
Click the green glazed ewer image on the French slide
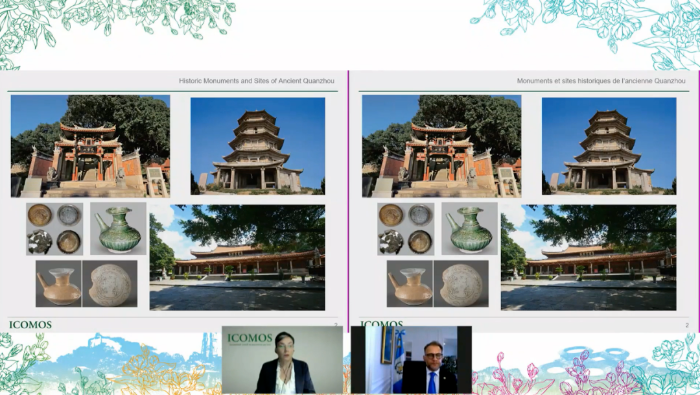[x=470, y=229]
